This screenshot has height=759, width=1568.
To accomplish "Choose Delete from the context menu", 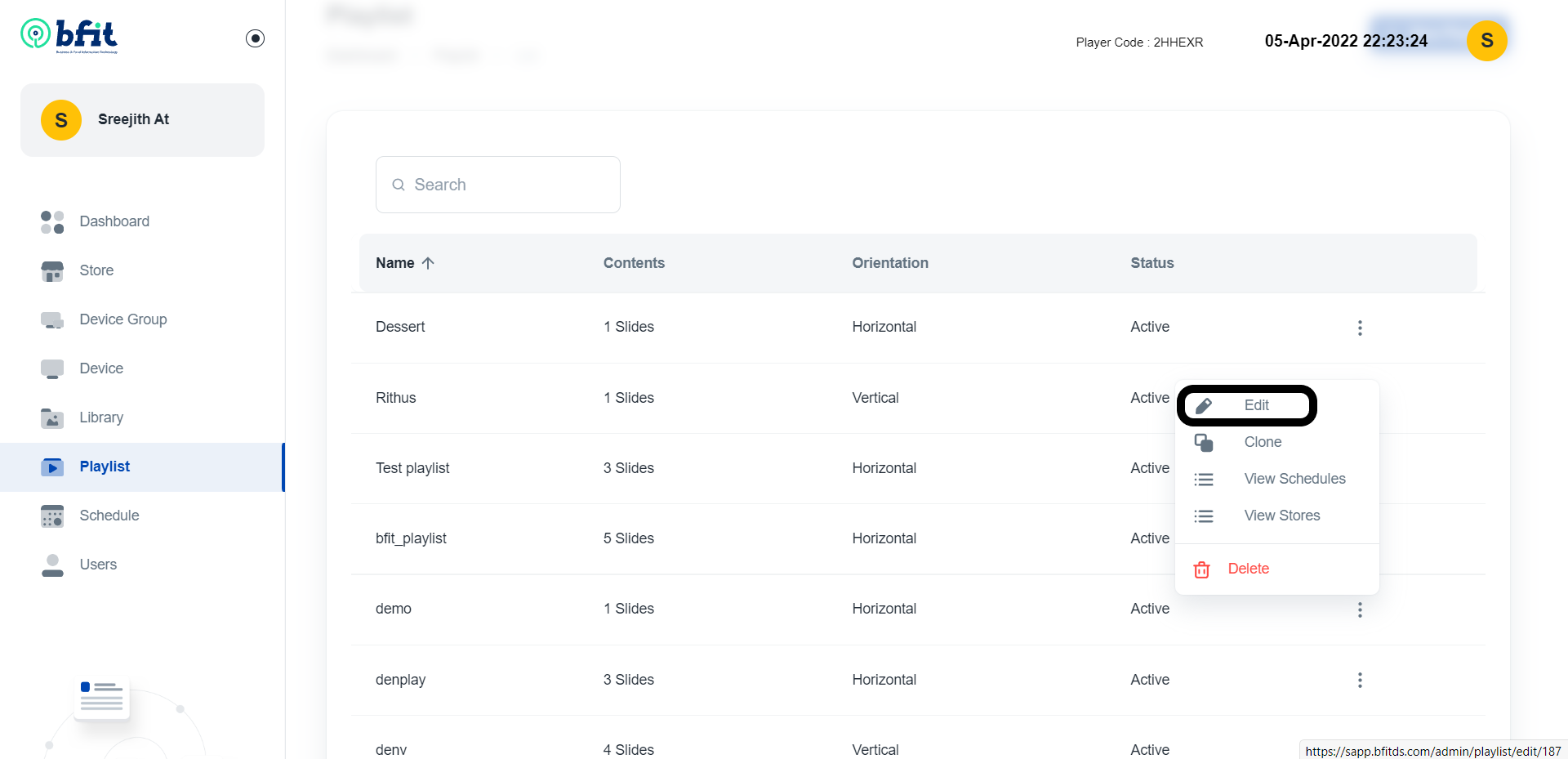I will pos(1248,569).
